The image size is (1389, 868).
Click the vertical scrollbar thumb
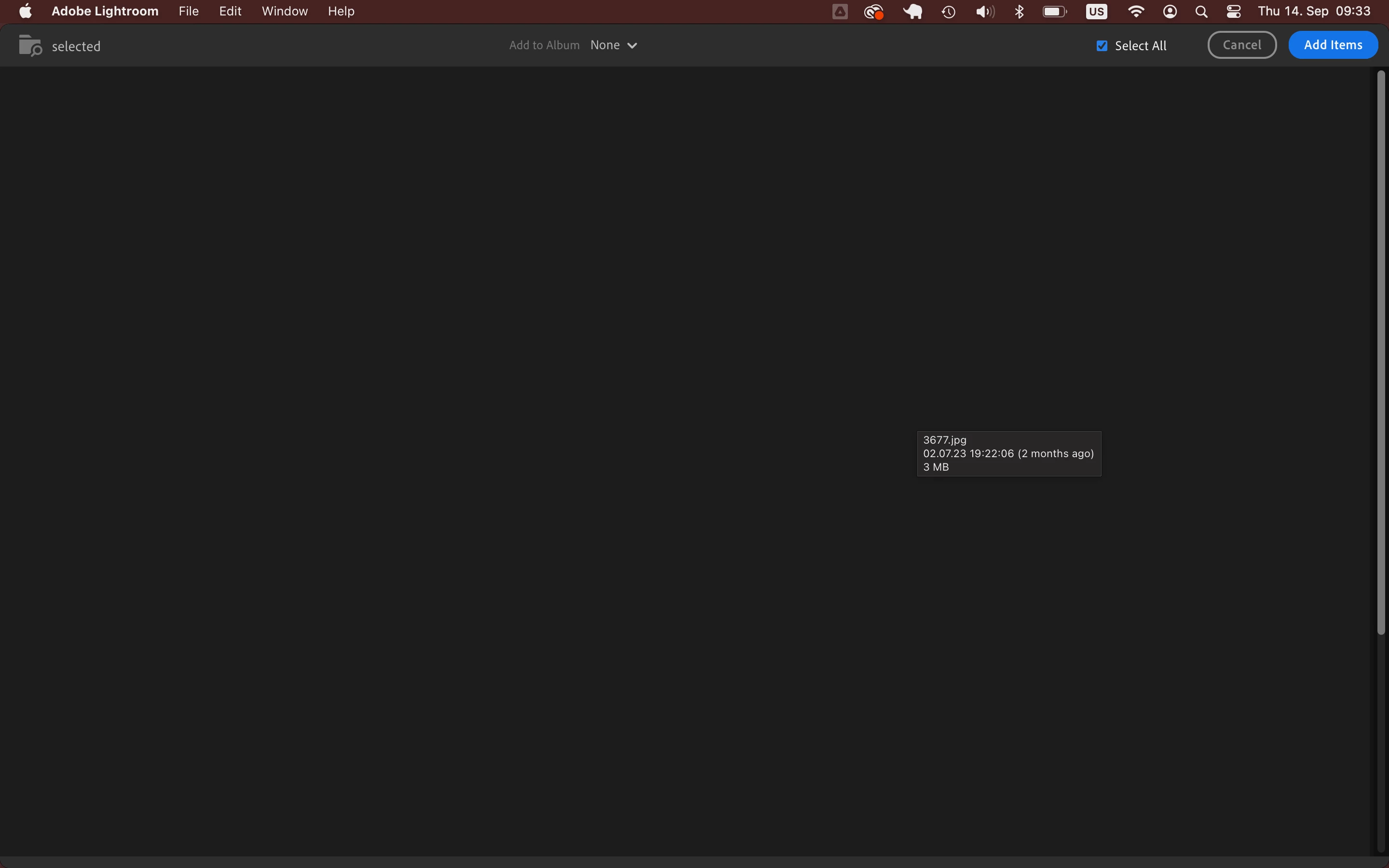[x=1381, y=352]
